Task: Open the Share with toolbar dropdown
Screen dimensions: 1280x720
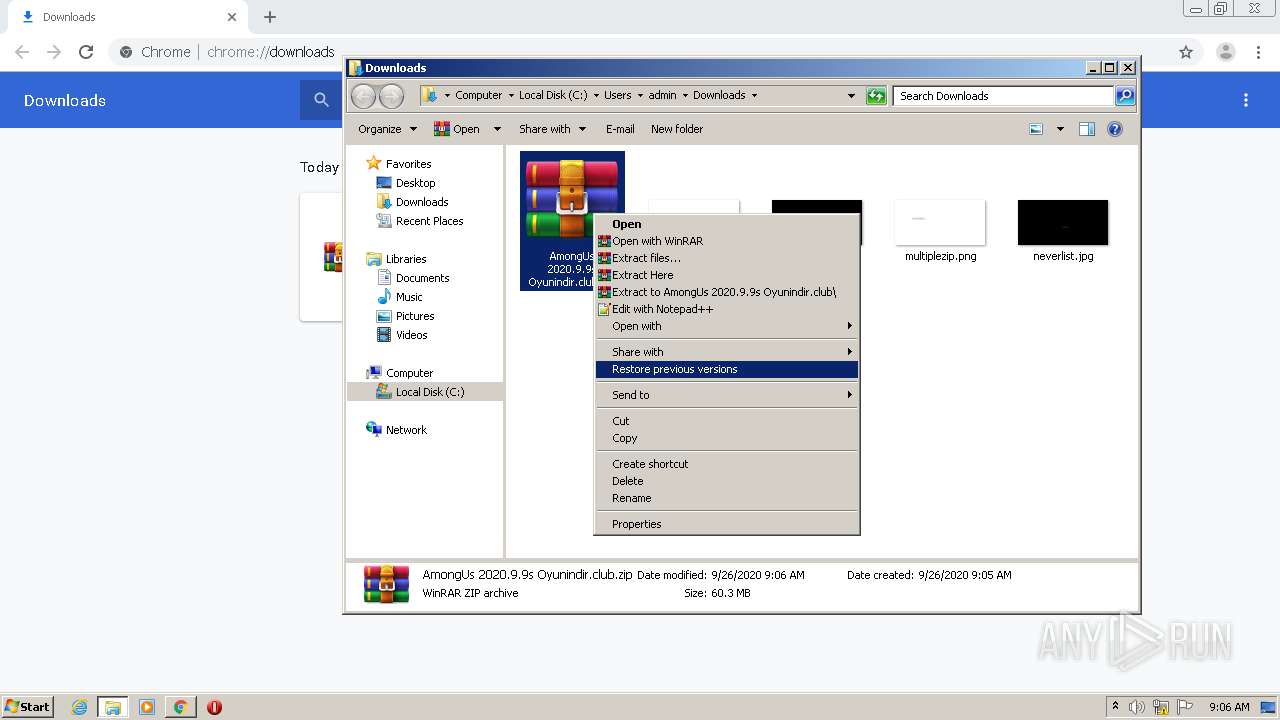Action: (552, 129)
